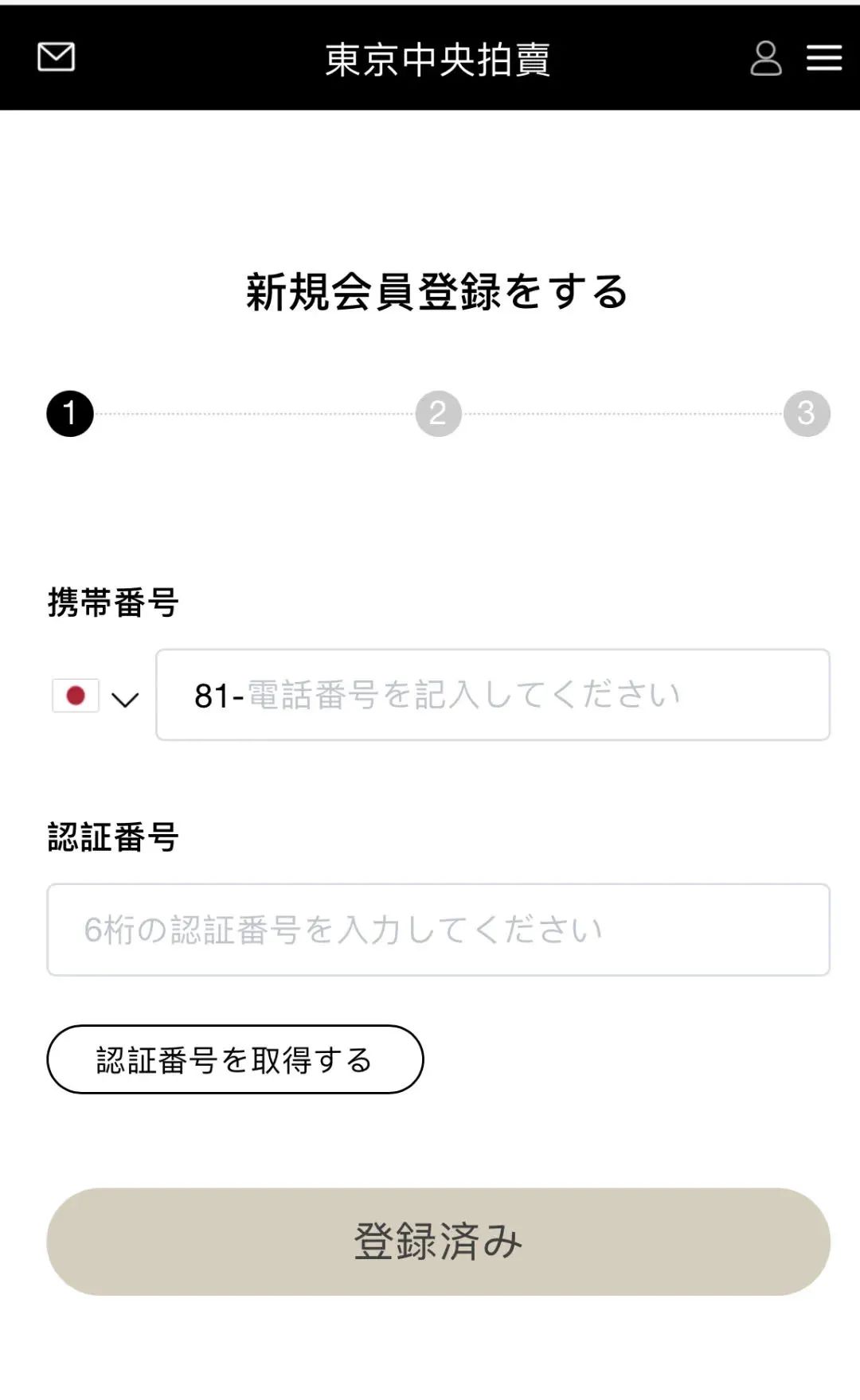
Task: Focus the 電話番号を記入してください phone field
Action: click(510, 695)
